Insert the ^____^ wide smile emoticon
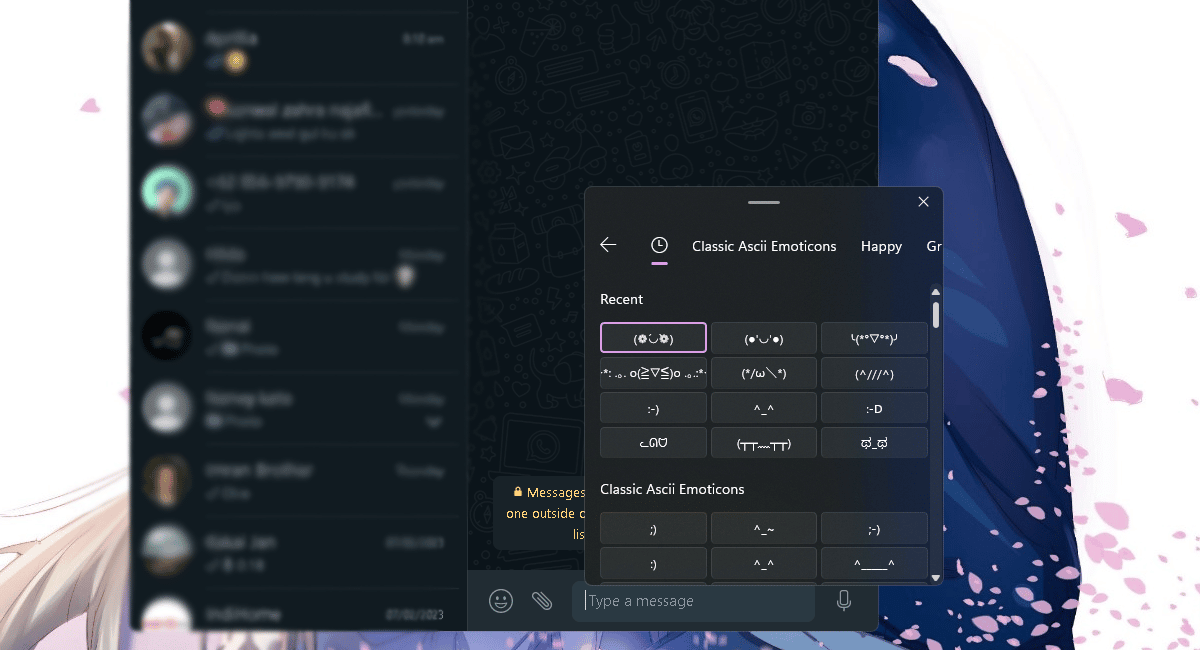The width and height of the screenshot is (1200, 650). point(874,563)
